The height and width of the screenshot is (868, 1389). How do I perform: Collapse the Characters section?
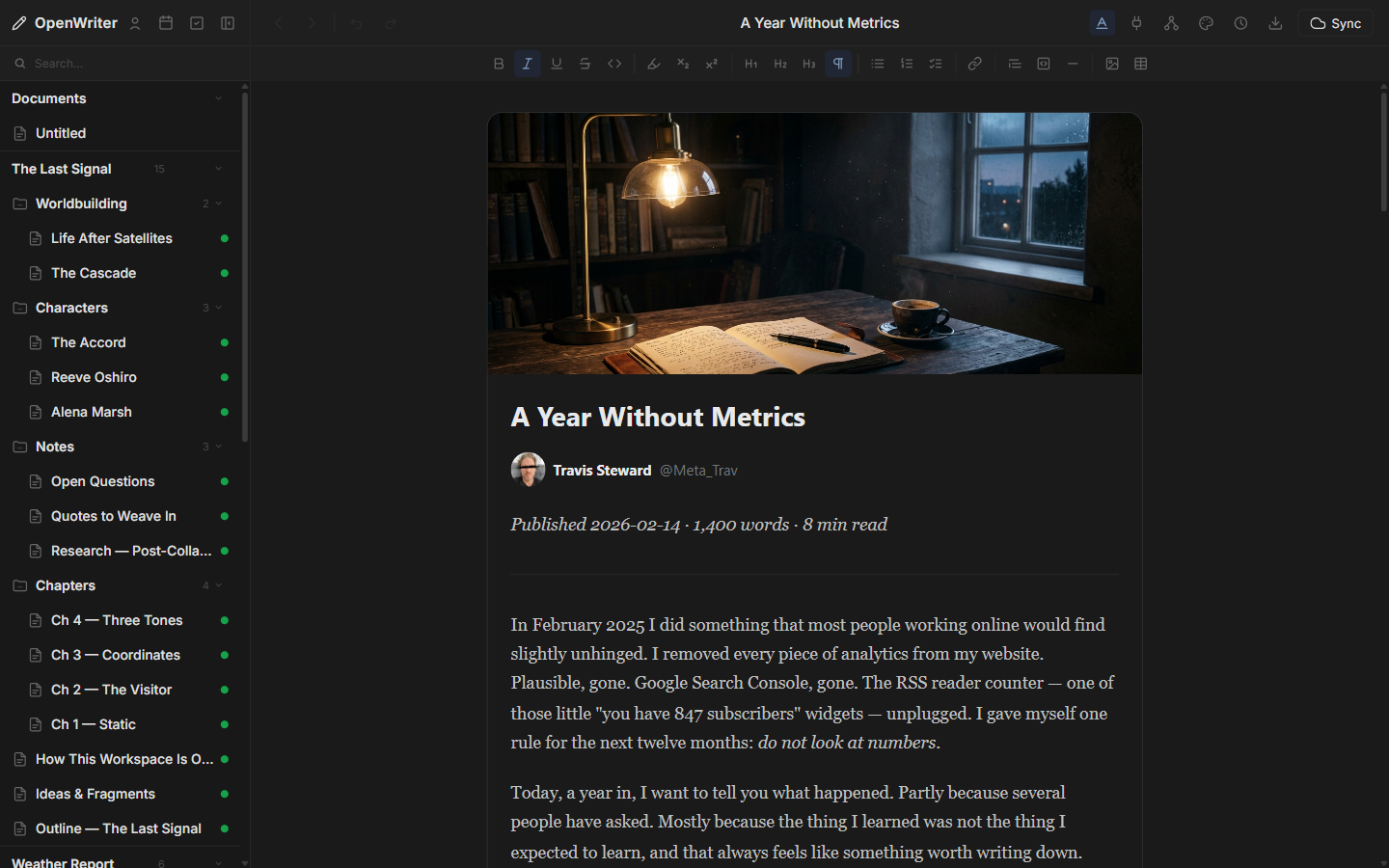[217, 308]
